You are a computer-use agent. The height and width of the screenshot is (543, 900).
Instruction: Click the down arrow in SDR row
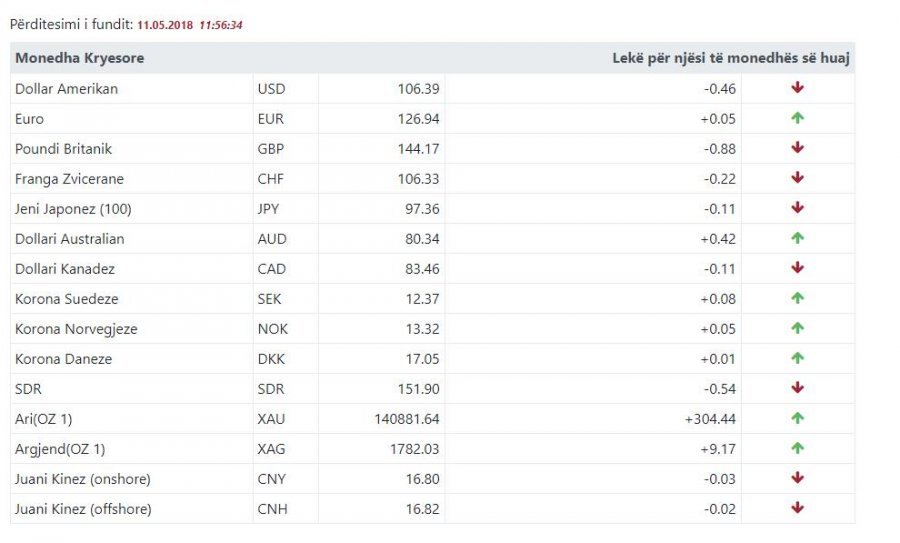pos(797,387)
